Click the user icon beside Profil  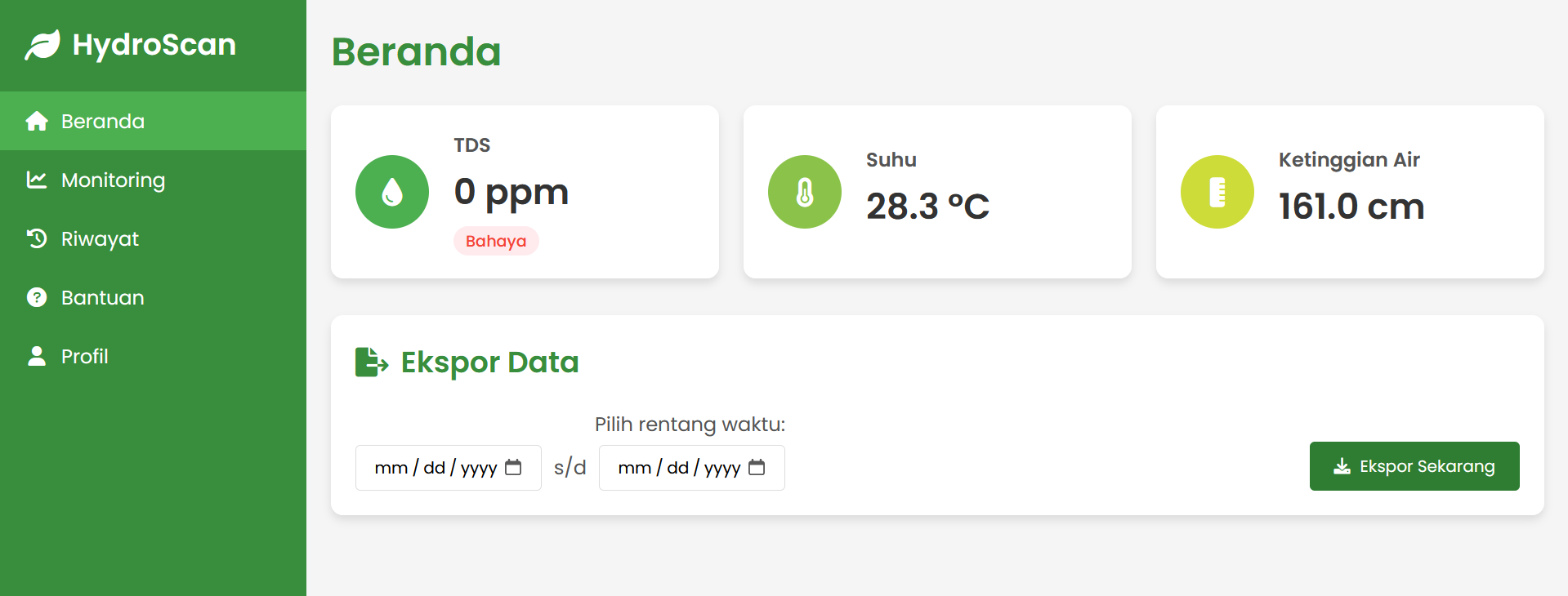pos(37,356)
